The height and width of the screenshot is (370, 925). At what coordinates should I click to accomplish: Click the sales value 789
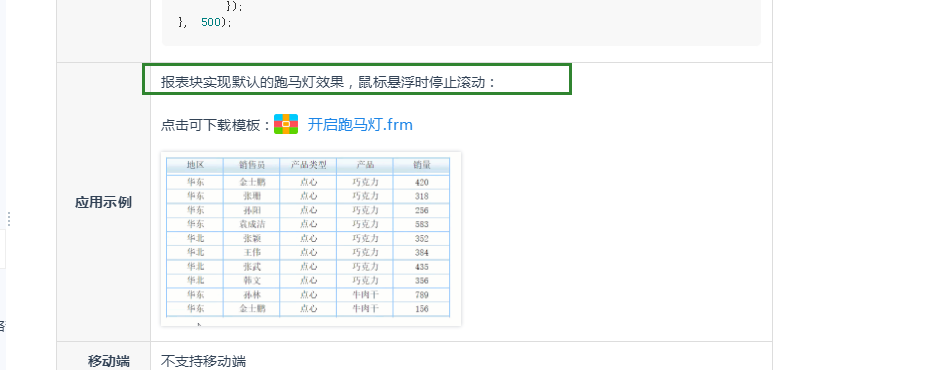coord(422,294)
